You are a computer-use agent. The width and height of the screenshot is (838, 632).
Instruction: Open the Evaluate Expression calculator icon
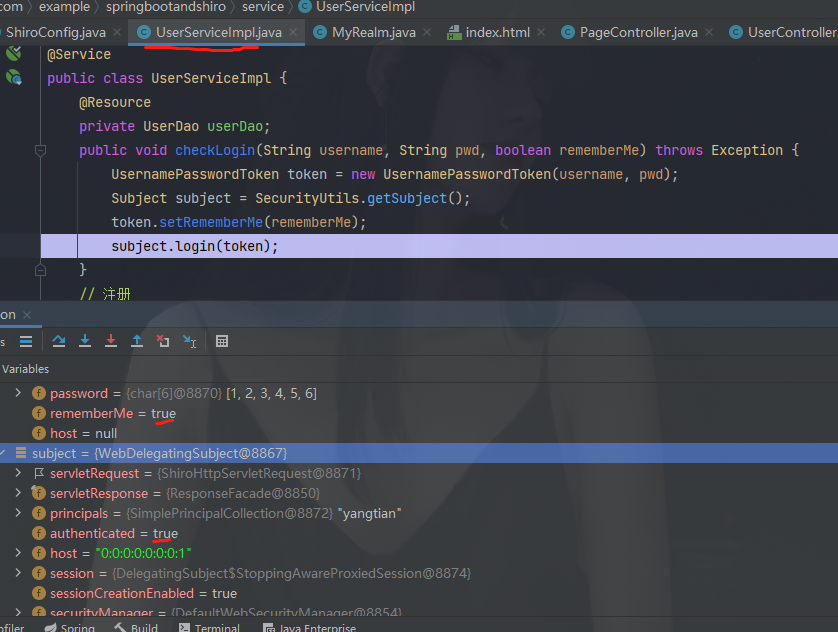pos(222,341)
